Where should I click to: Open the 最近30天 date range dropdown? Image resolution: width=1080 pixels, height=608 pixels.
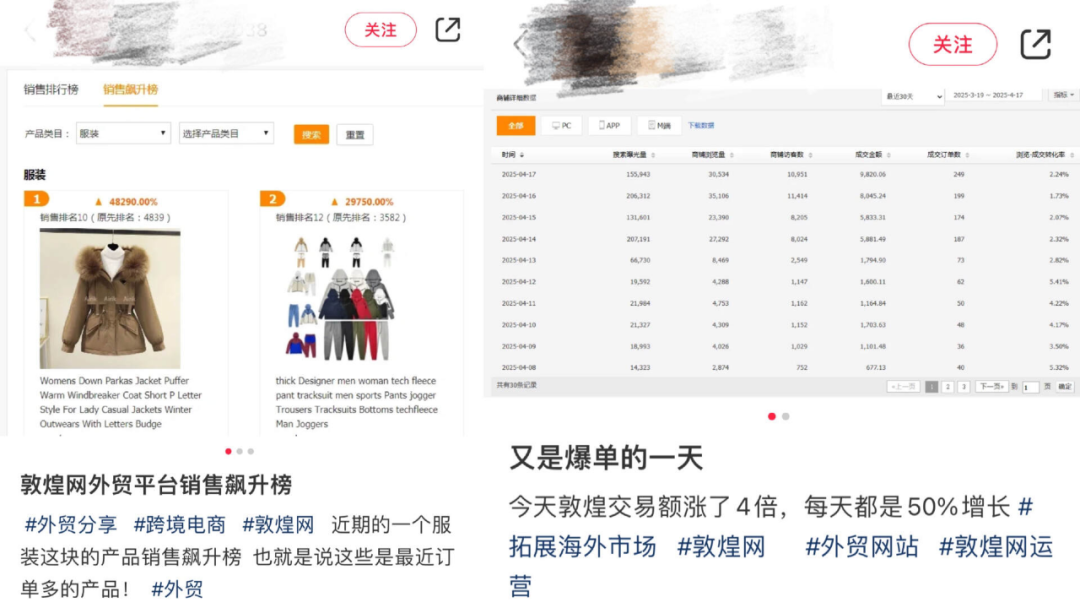913,96
